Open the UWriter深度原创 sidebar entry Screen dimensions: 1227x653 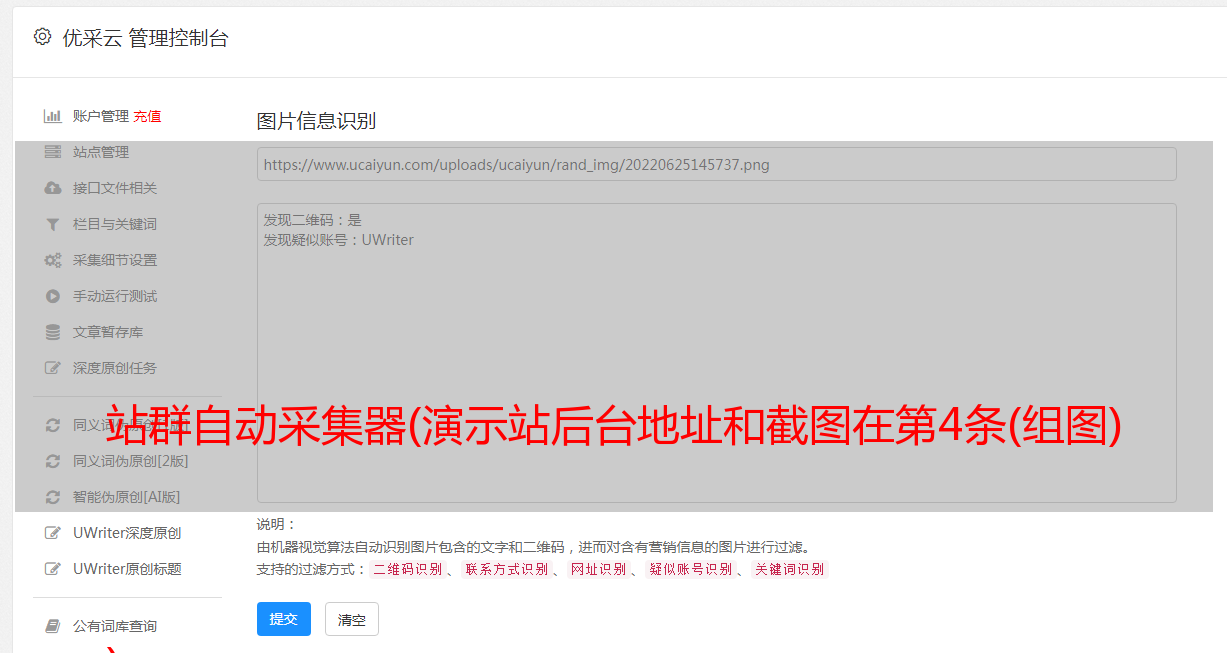[127, 533]
